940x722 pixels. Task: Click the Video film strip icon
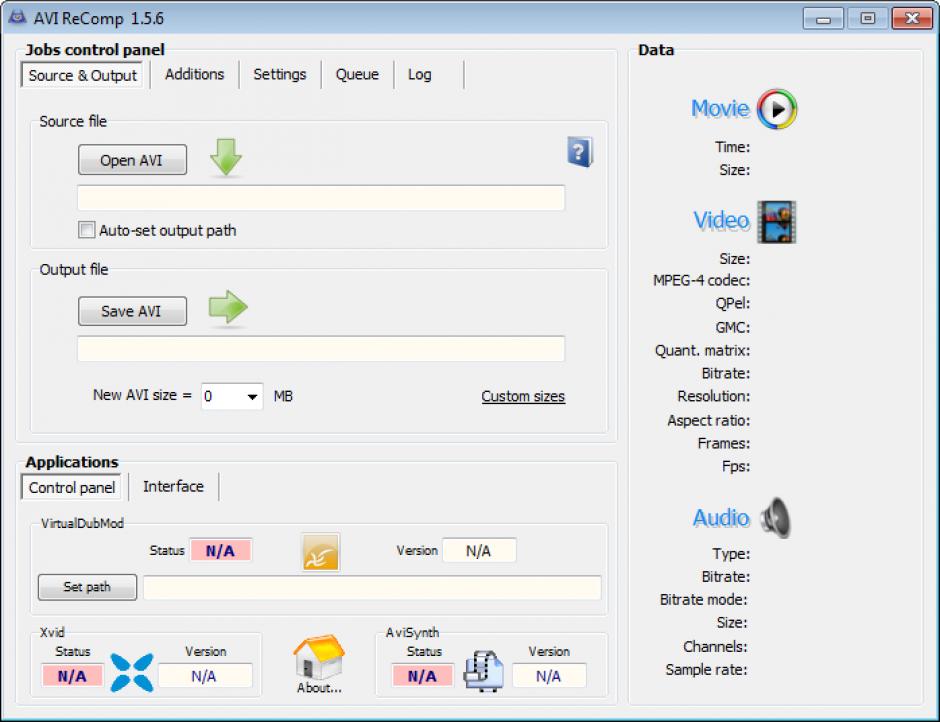[776, 221]
